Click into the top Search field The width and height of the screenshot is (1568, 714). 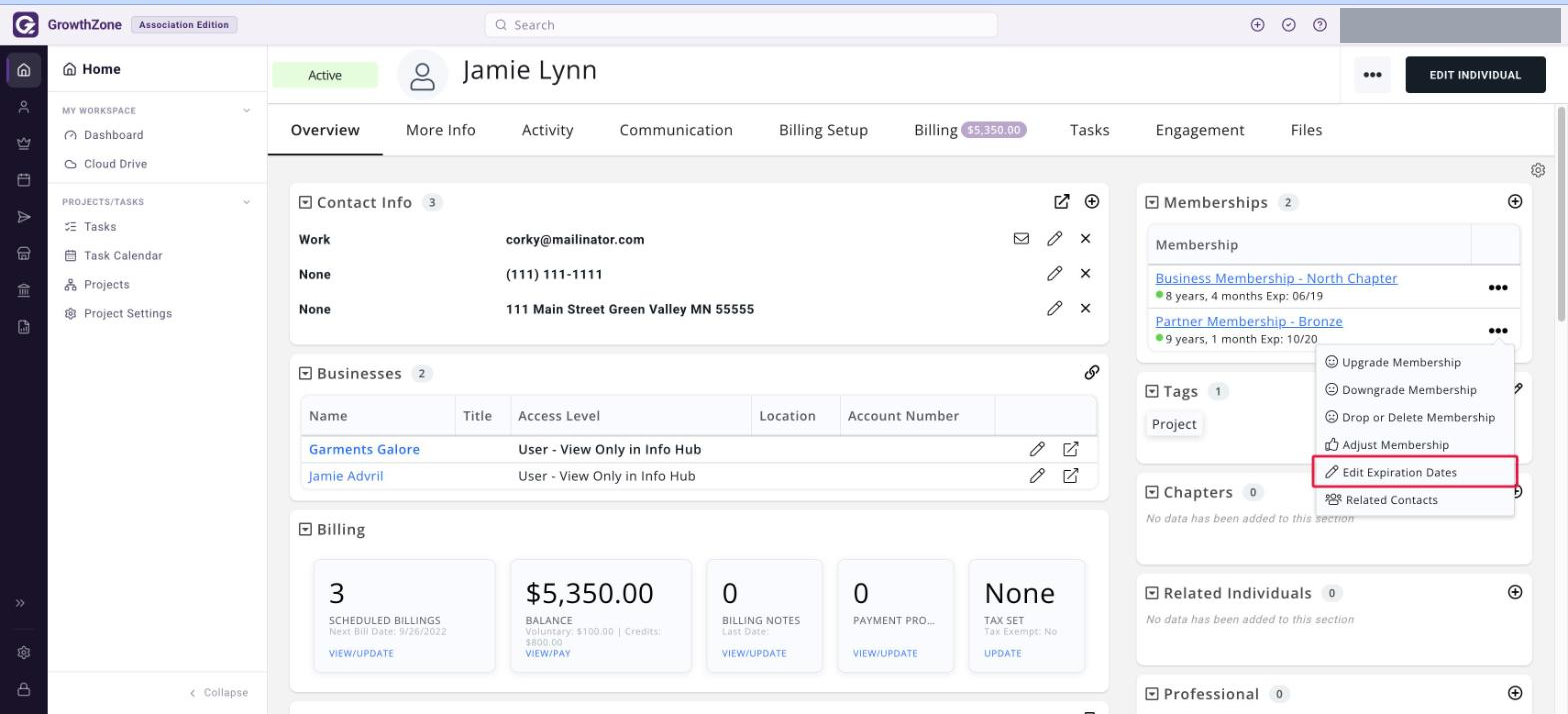[x=740, y=25]
